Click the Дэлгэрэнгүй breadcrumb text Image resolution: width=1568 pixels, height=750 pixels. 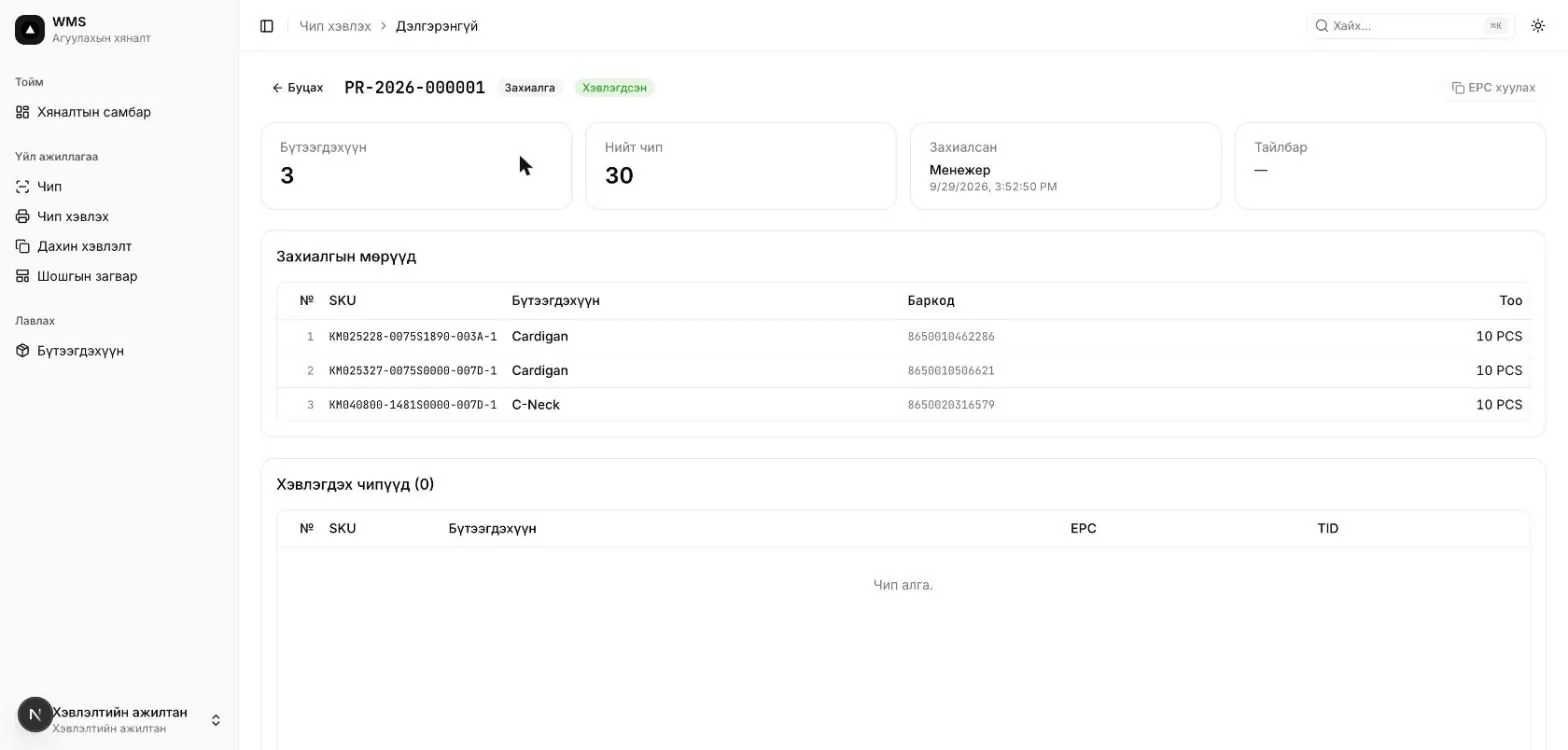[x=437, y=26]
